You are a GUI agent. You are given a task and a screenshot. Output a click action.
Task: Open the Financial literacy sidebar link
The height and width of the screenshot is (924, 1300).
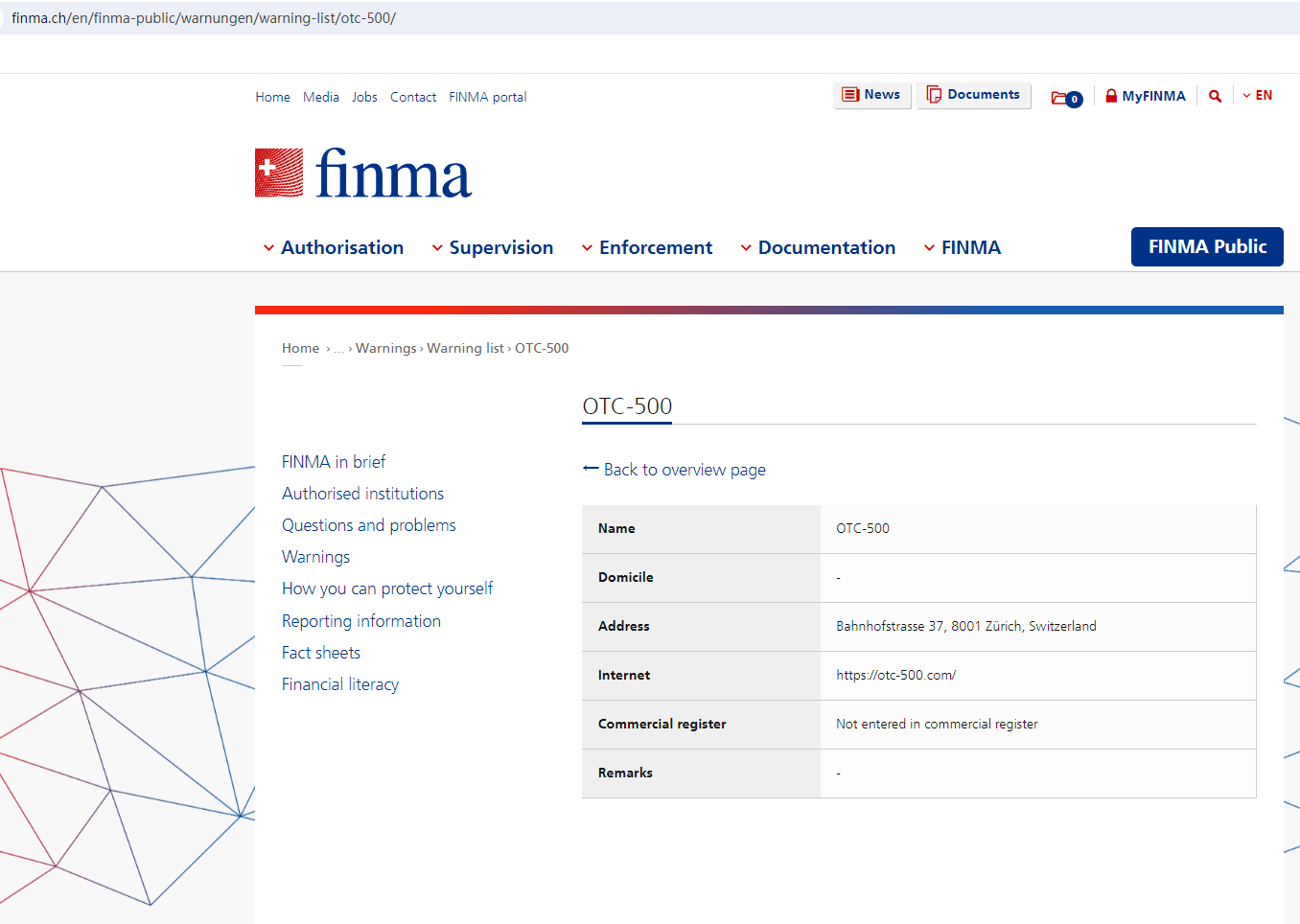pyautogui.click(x=339, y=684)
